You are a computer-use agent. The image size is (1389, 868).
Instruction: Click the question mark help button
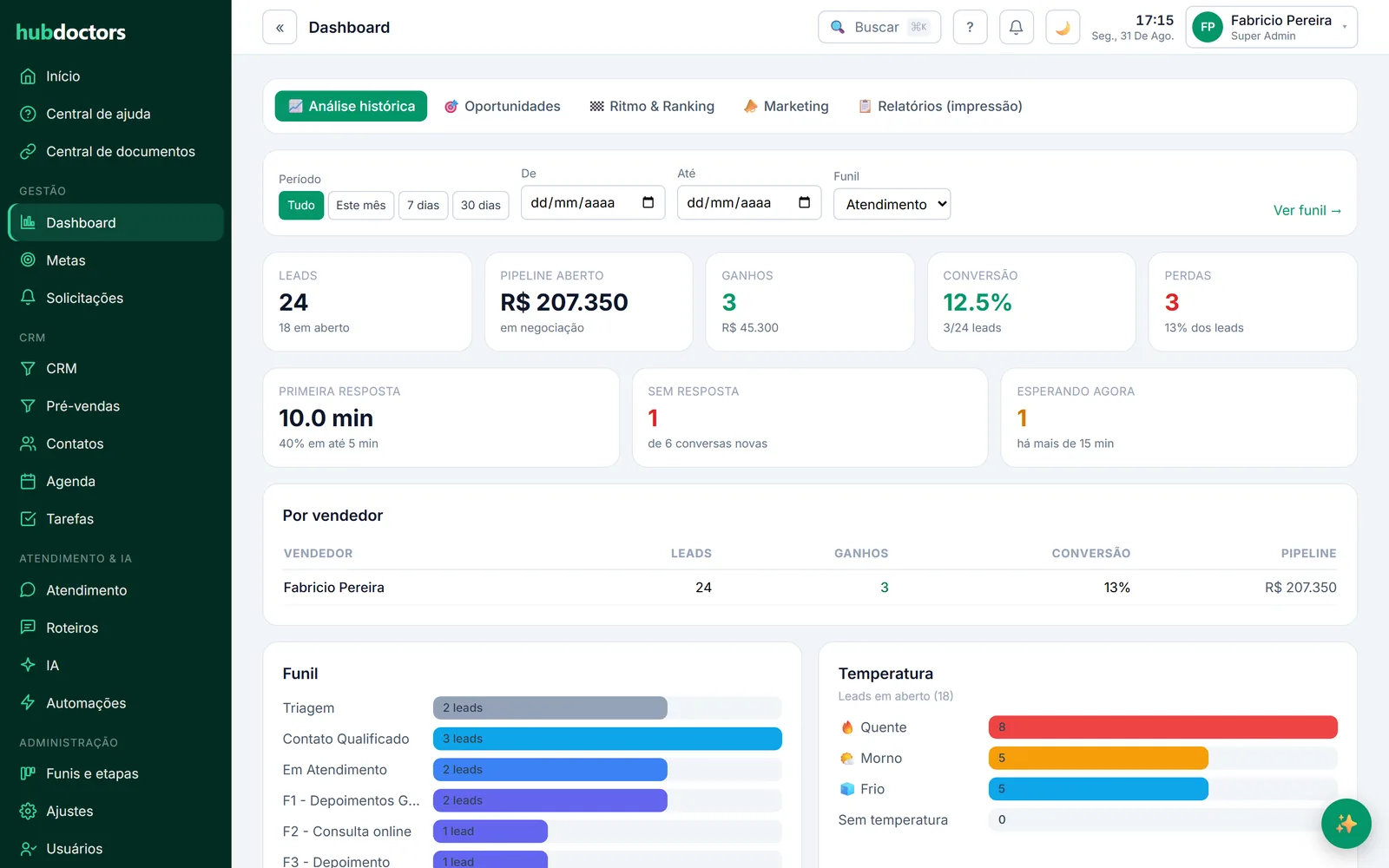tap(970, 28)
